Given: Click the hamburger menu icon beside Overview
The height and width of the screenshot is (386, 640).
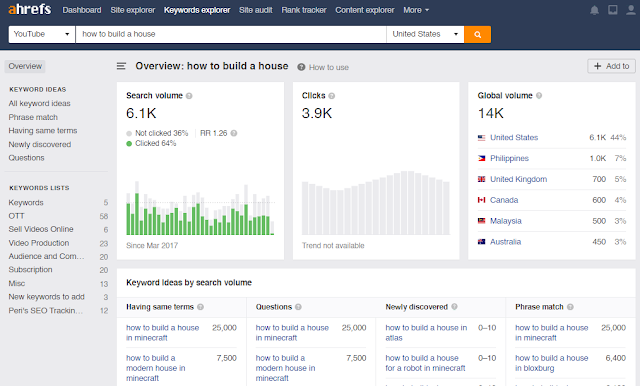Looking at the screenshot, I should coord(121,66).
